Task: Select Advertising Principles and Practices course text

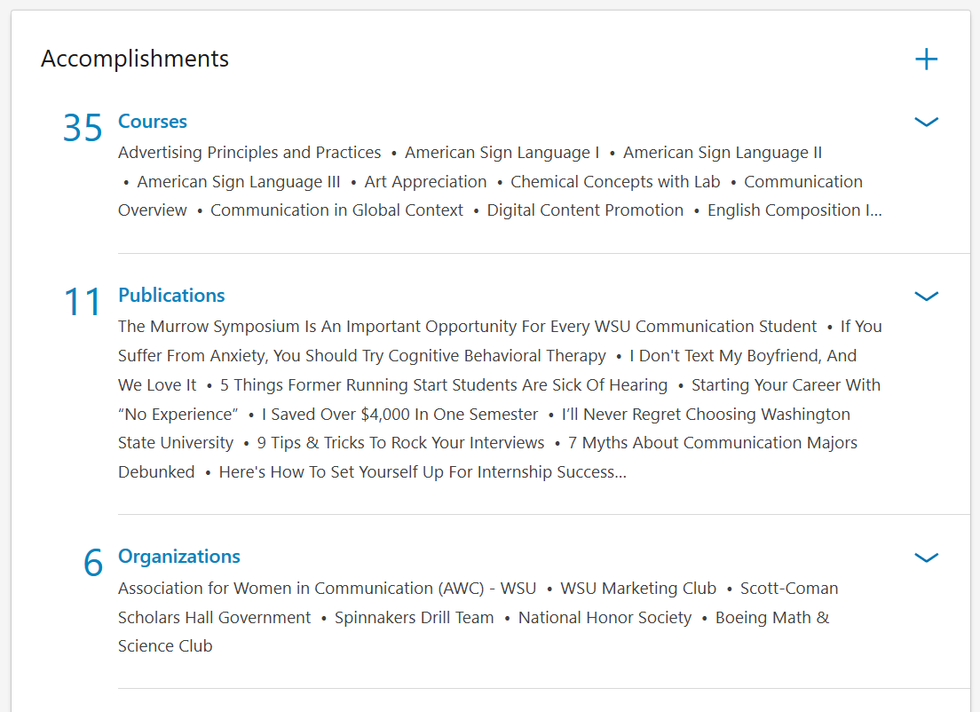Action: [x=249, y=153]
